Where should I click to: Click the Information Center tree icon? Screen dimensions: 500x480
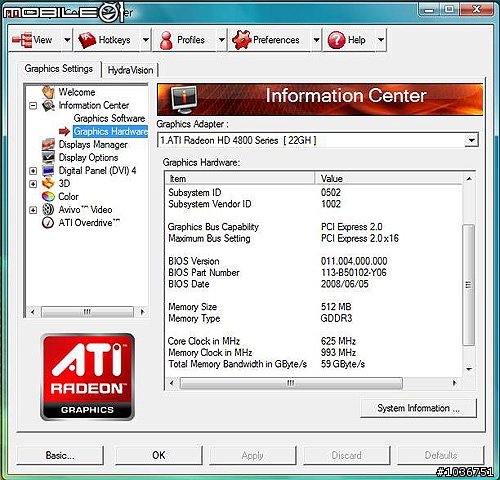(48, 105)
